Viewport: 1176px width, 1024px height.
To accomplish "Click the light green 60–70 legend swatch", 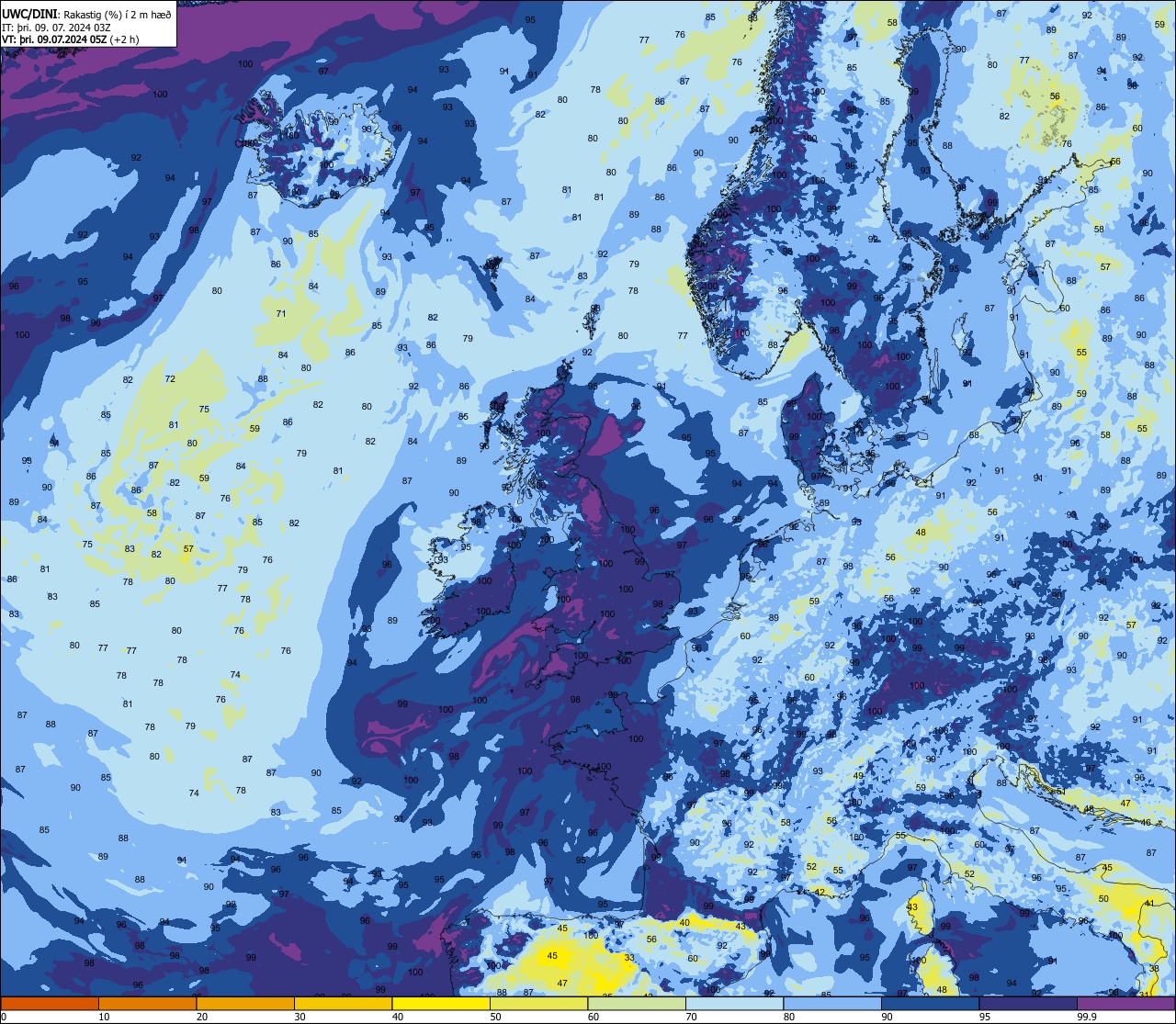I will (x=637, y=1004).
